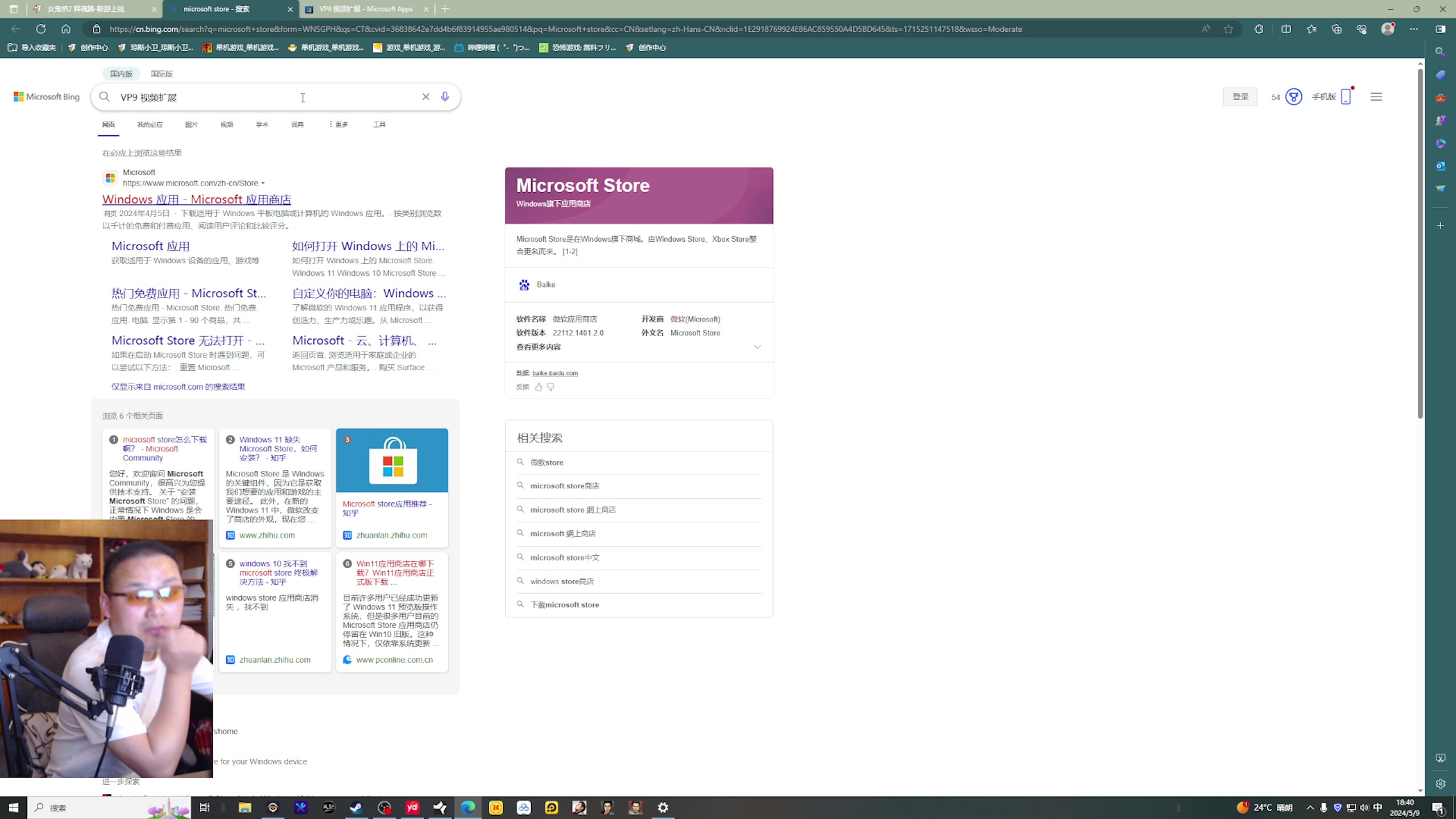Click thumbs up feedback icon

[538, 387]
